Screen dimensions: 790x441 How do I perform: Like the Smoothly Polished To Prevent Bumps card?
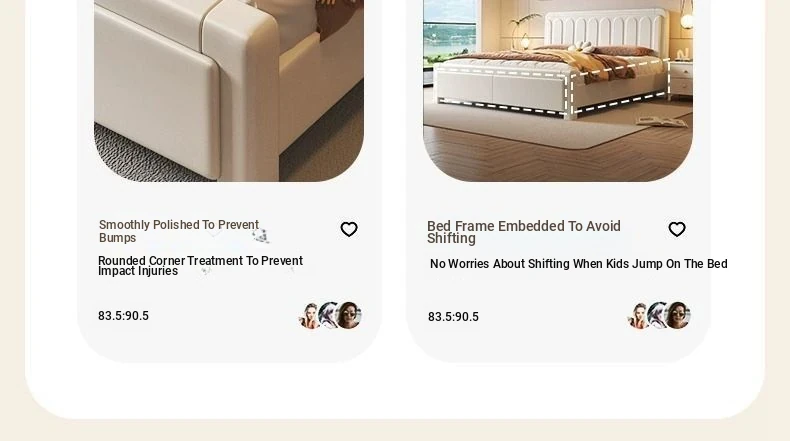coord(349,229)
